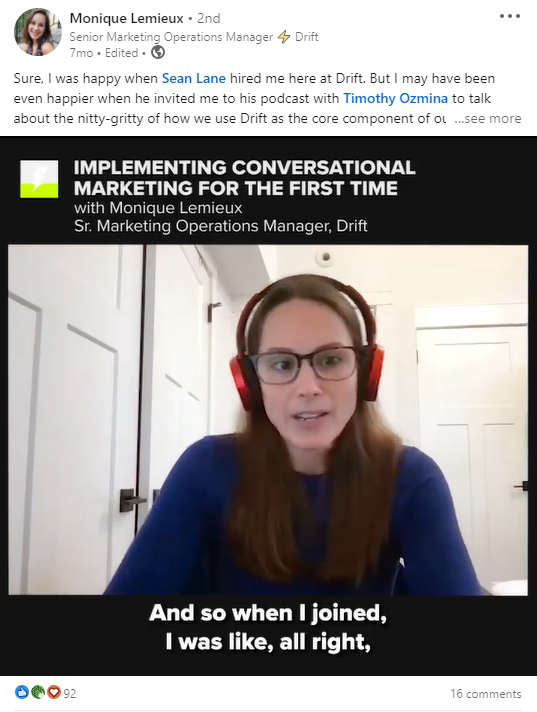Expand the post with see more
This screenshot has height=712, width=537.
point(488,119)
